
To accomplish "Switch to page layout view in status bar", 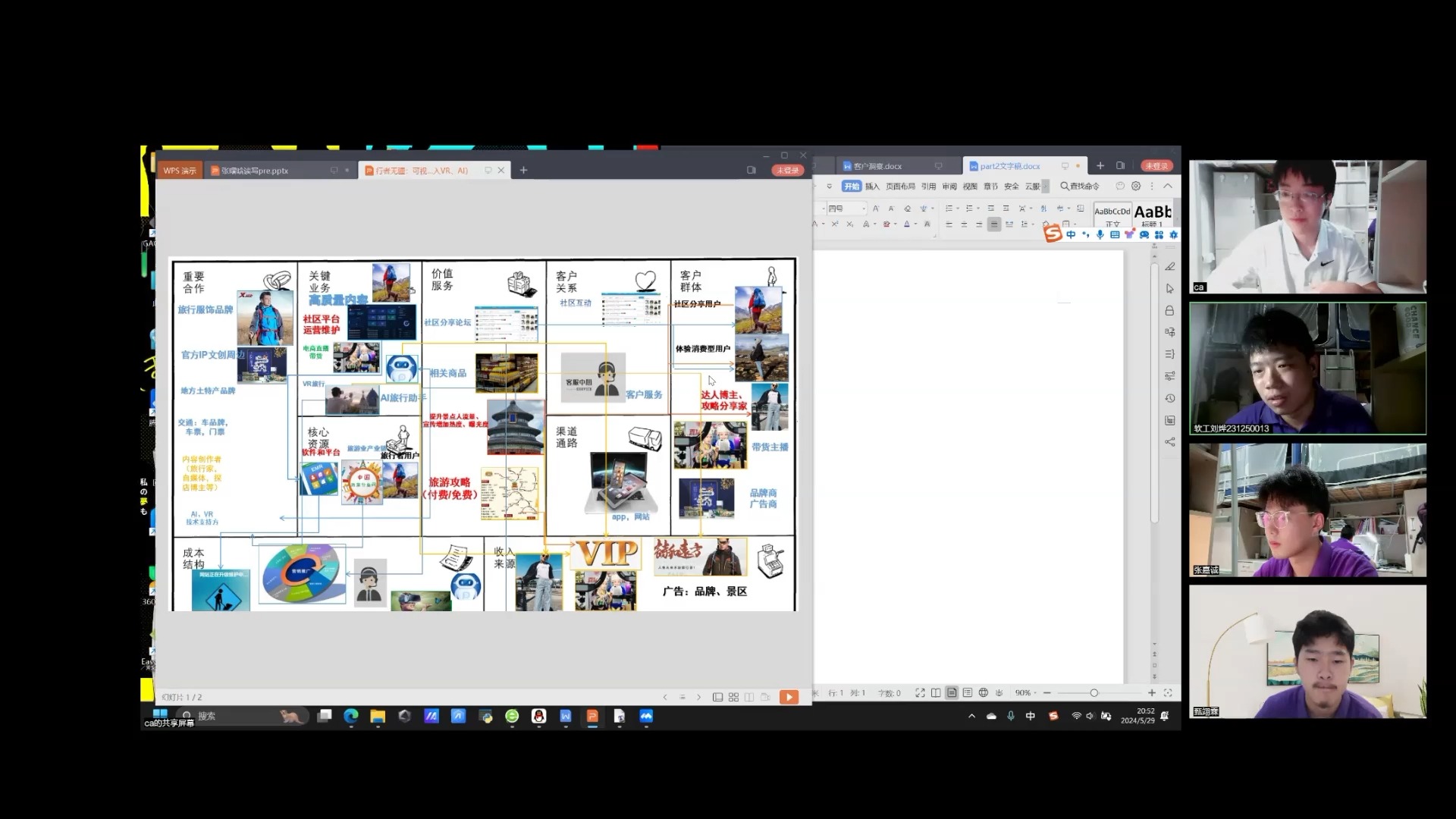I will (952, 692).
